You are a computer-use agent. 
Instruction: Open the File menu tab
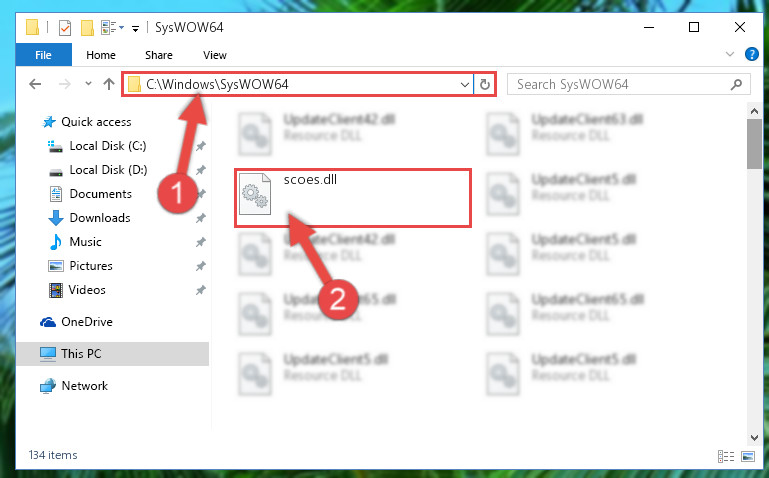coord(44,55)
